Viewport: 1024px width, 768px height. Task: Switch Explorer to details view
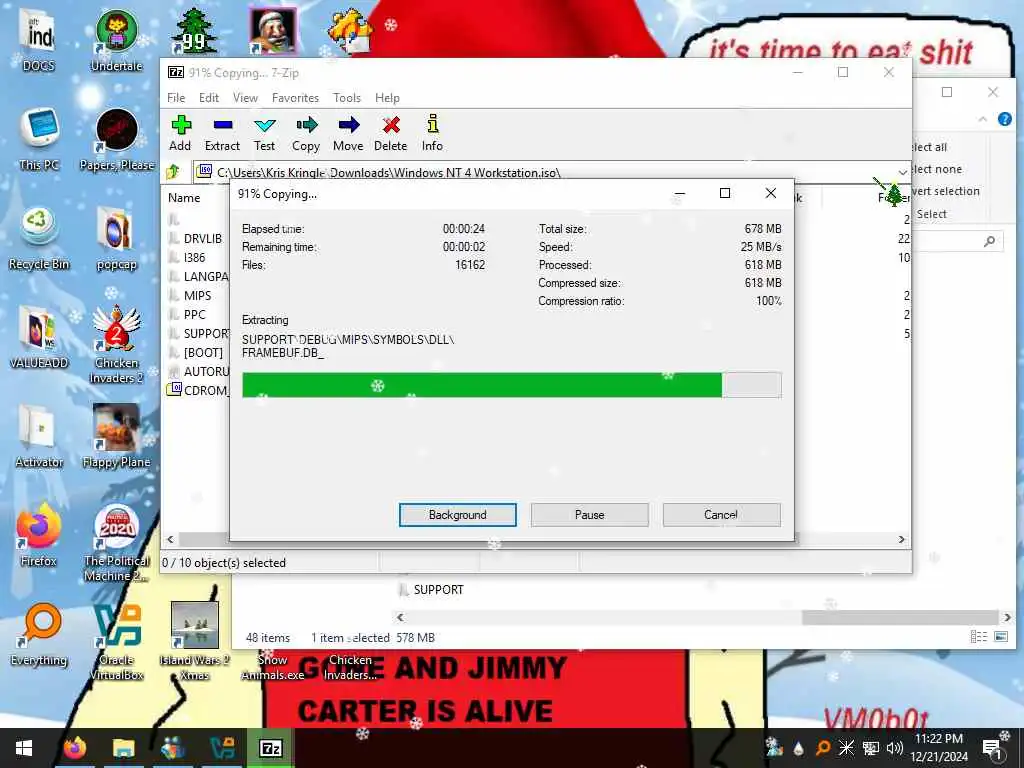tap(978, 637)
